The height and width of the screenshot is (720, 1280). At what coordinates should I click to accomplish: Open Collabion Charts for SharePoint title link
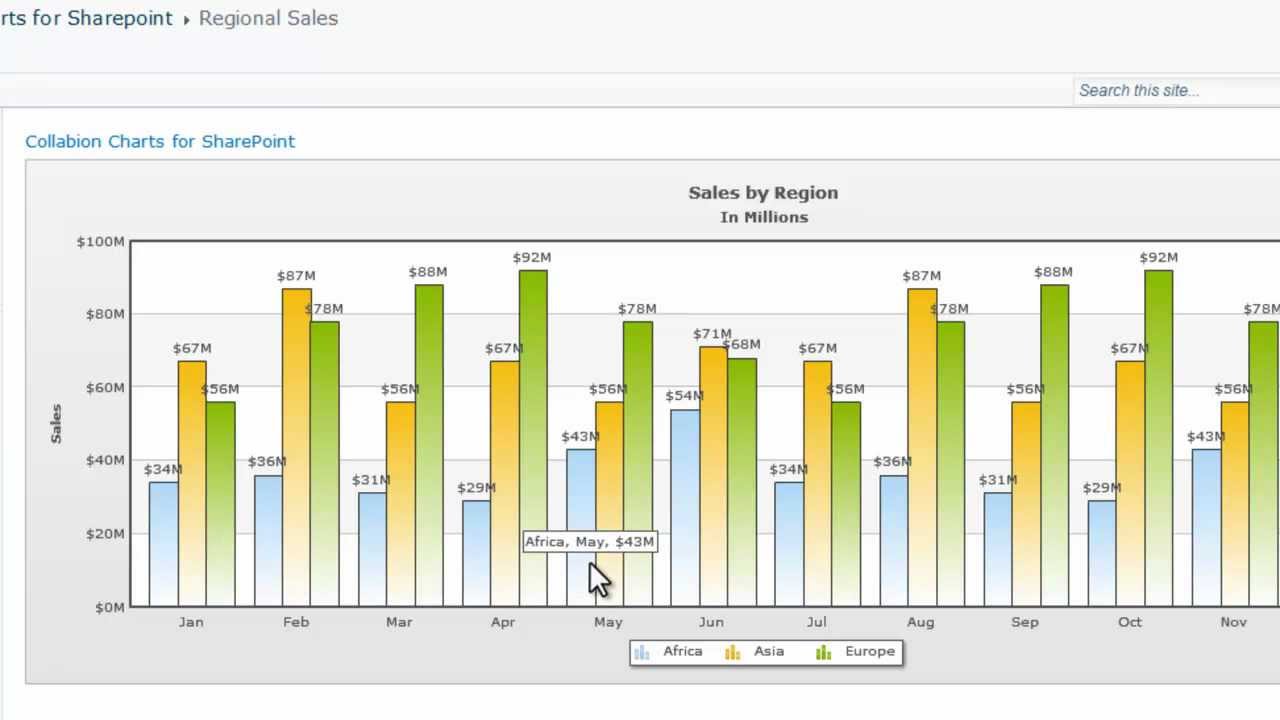160,141
